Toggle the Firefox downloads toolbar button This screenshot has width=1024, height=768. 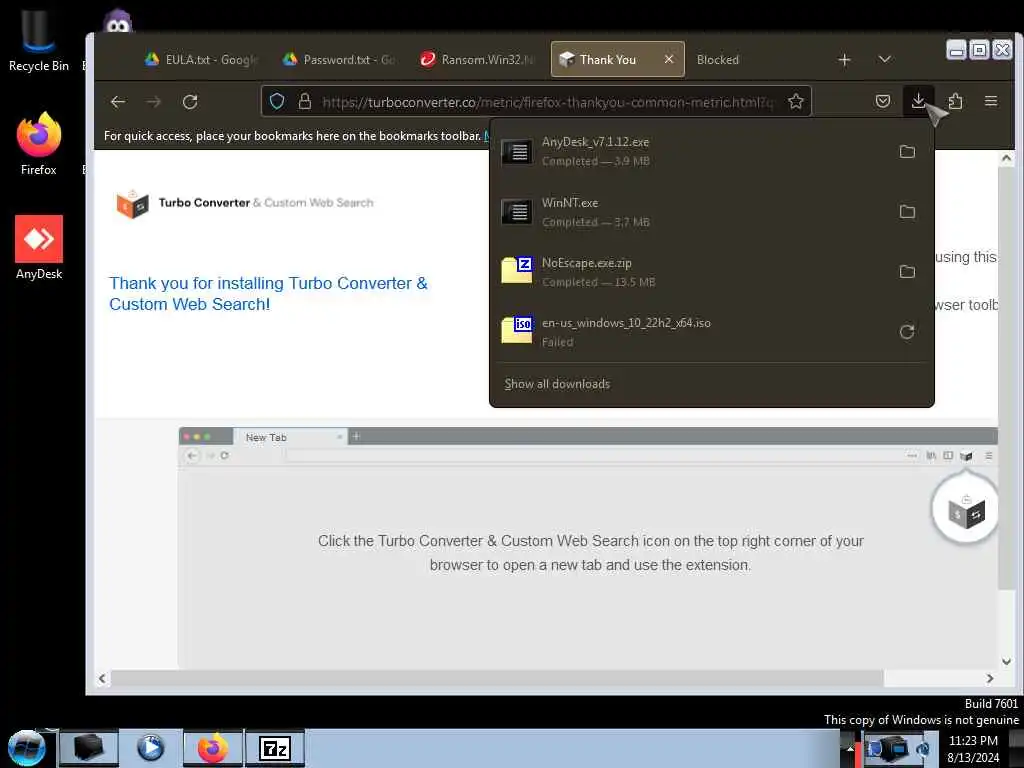[x=918, y=101]
